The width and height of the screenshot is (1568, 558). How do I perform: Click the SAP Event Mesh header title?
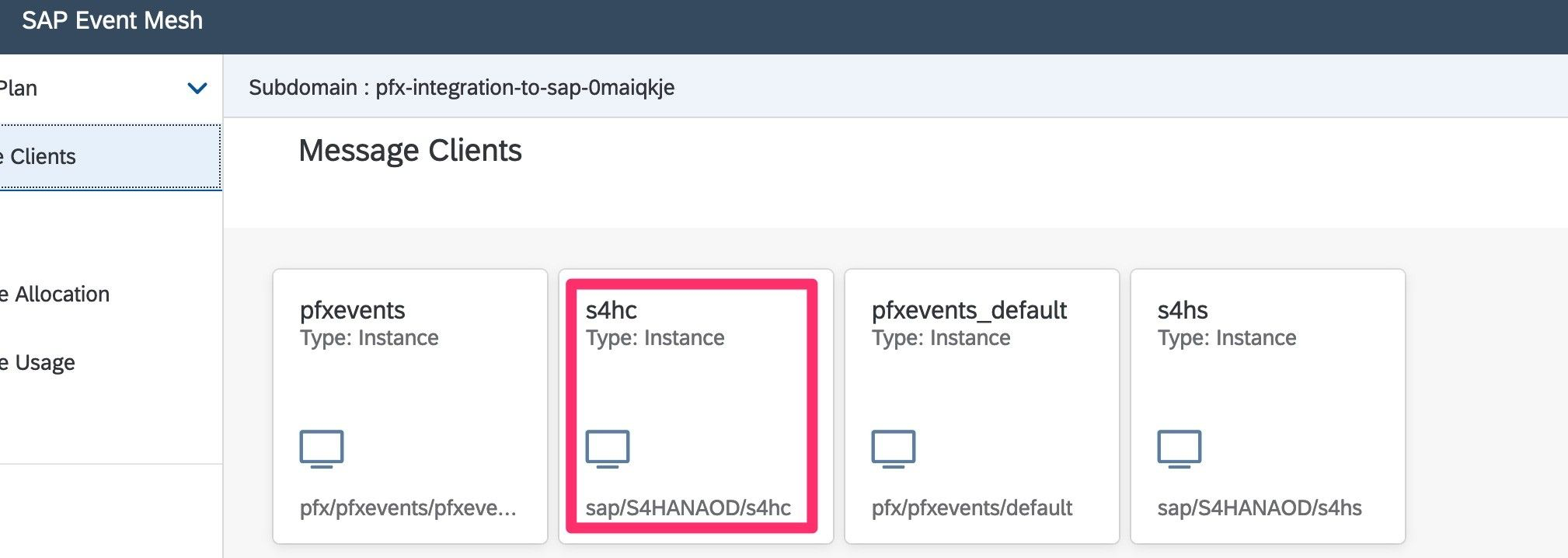click(x=113, y=20)
